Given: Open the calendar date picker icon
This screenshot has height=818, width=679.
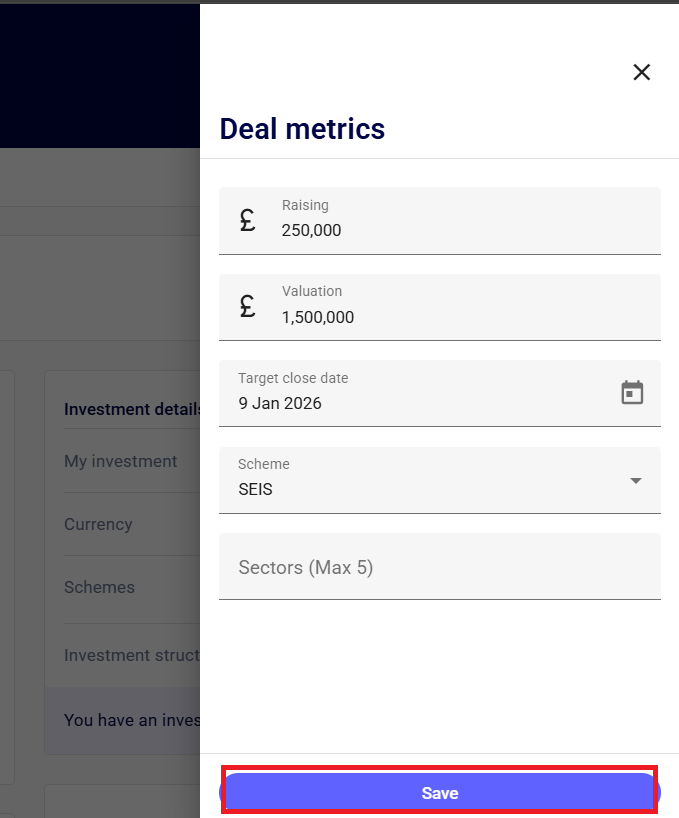Looking at the screenshot, I should pos(632,392).
